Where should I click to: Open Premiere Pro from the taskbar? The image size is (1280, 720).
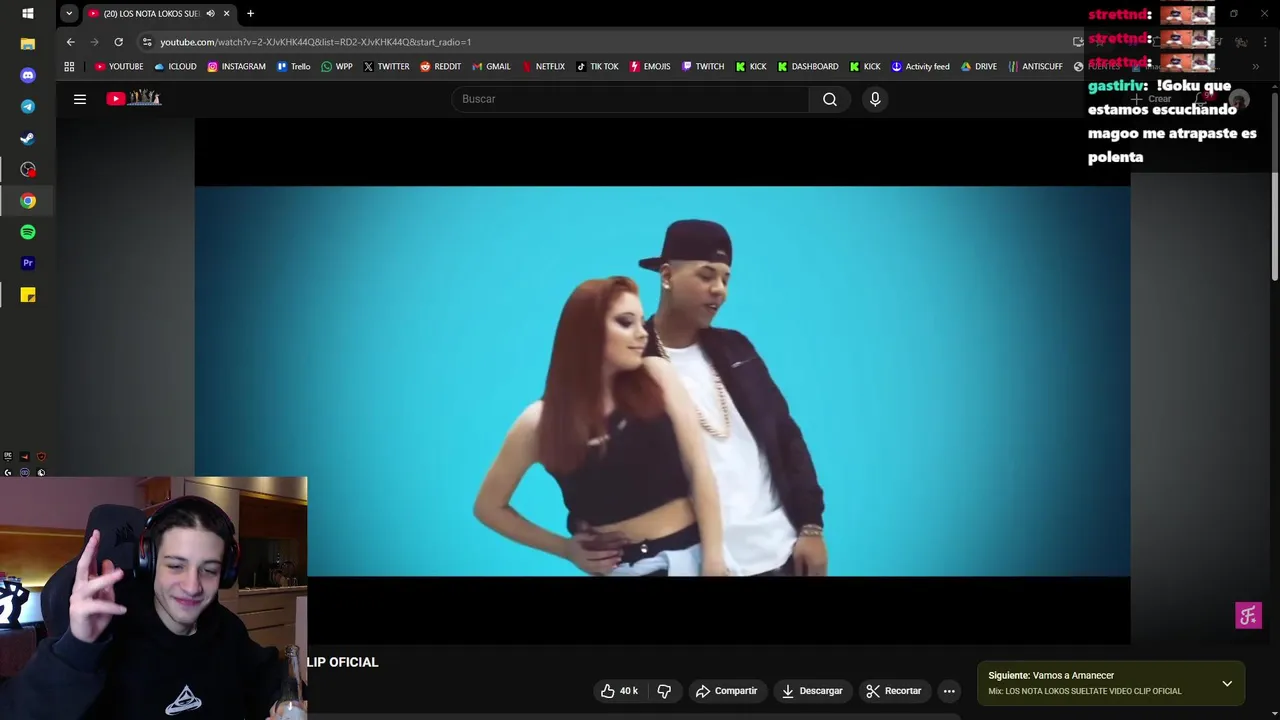click(28, 263)
